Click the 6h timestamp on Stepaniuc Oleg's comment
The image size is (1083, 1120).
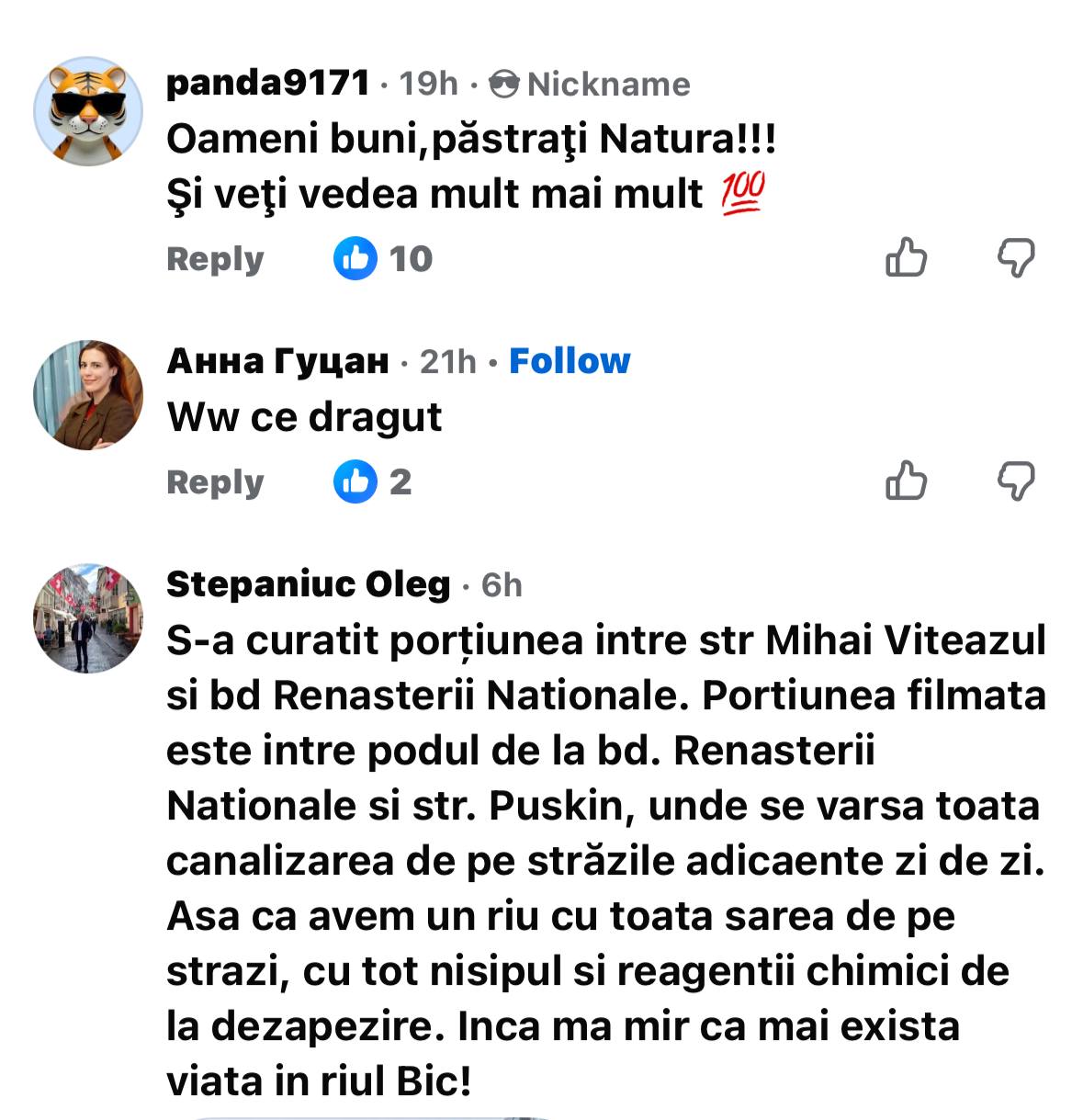(502, 585)
